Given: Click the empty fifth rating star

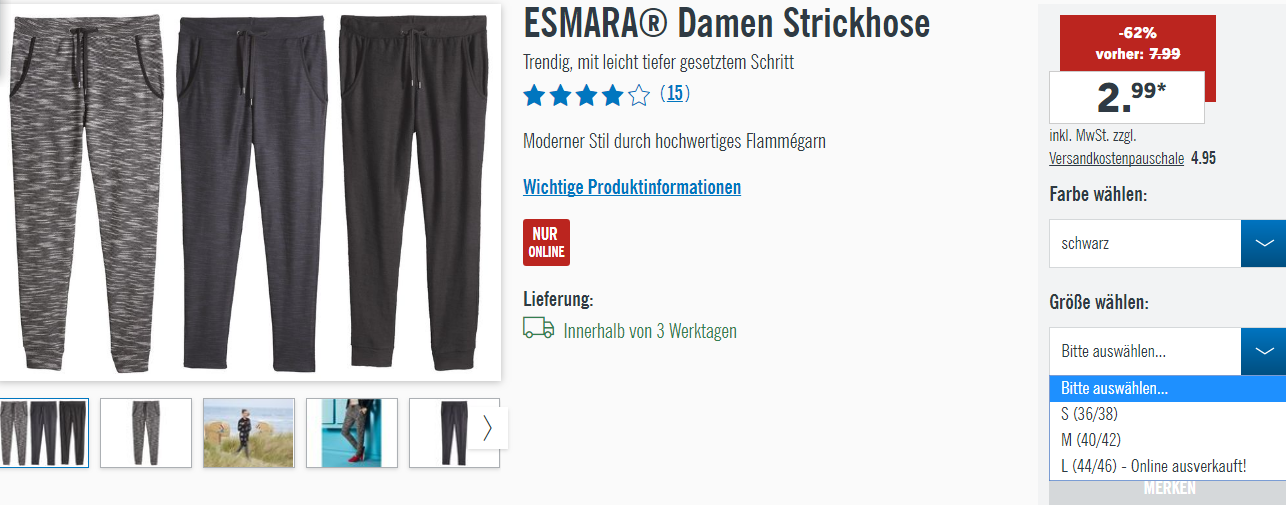Looking at the screenshot, I should point(639,95).
